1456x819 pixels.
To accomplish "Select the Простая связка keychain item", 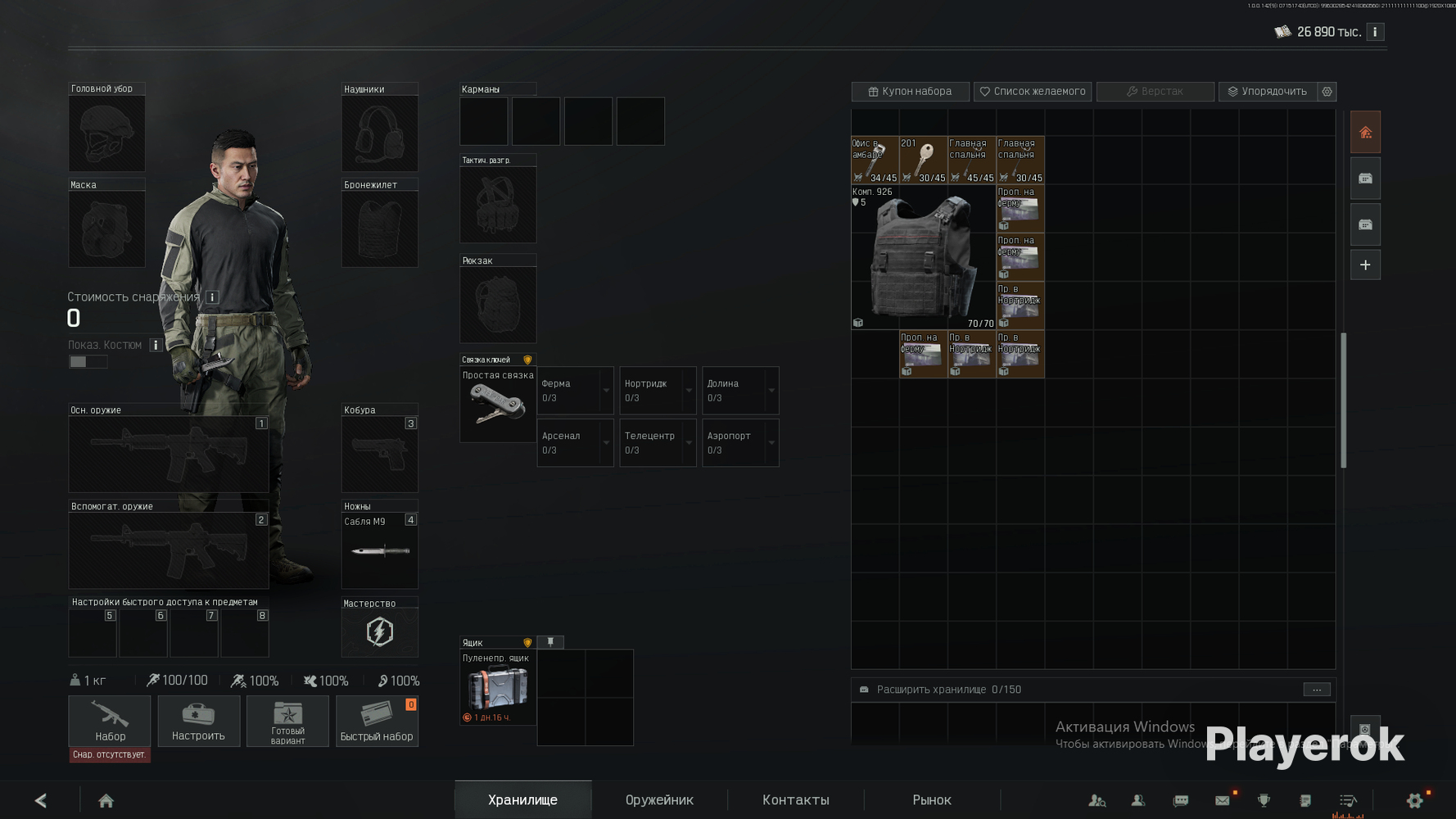I will tap(498, 405).
